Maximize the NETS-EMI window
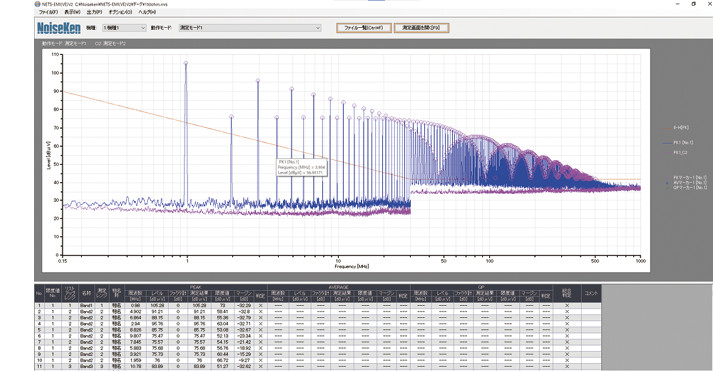The width and height of the screenshot is (713, 371). 693,4
